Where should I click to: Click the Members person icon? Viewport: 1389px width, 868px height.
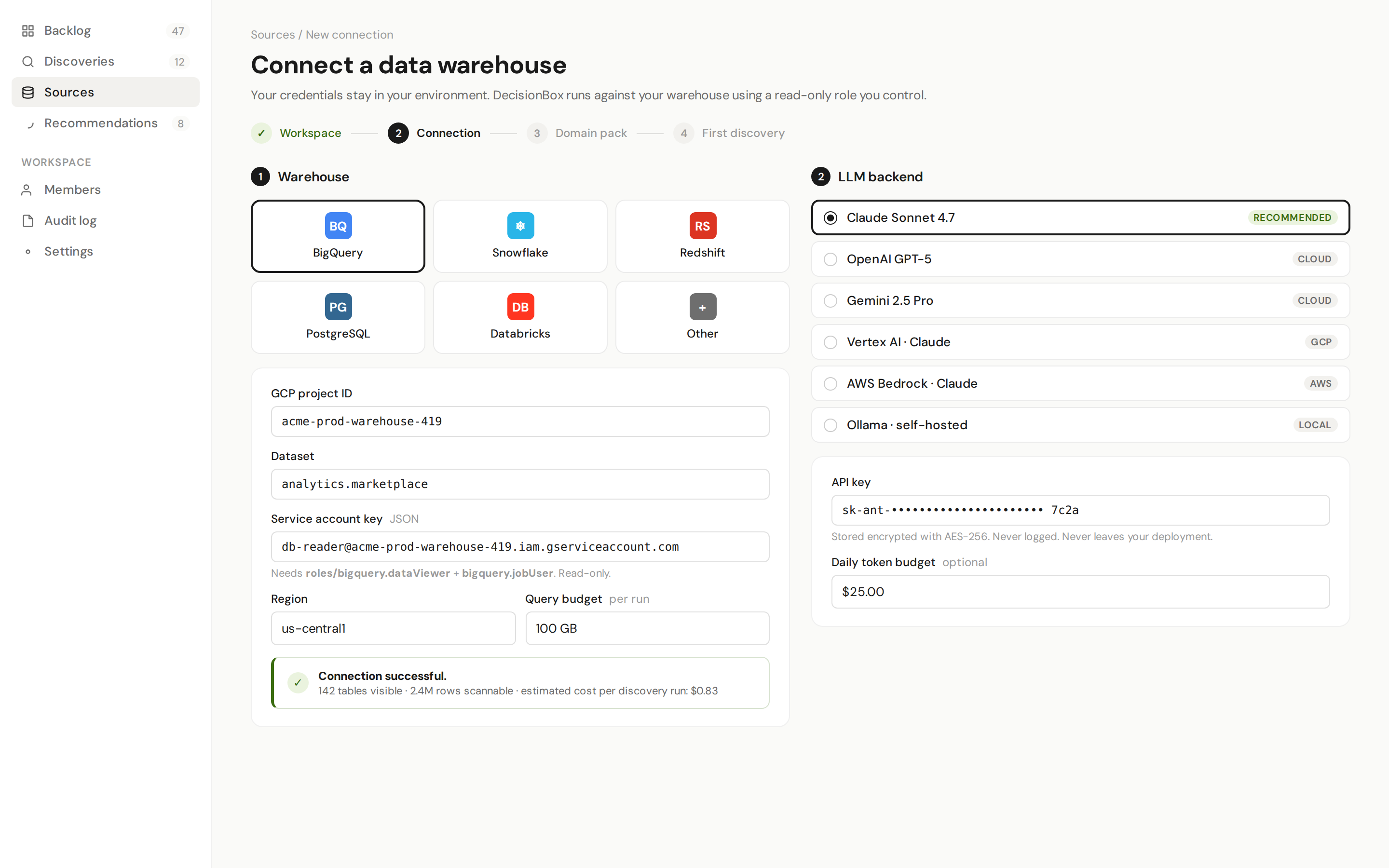27,190
